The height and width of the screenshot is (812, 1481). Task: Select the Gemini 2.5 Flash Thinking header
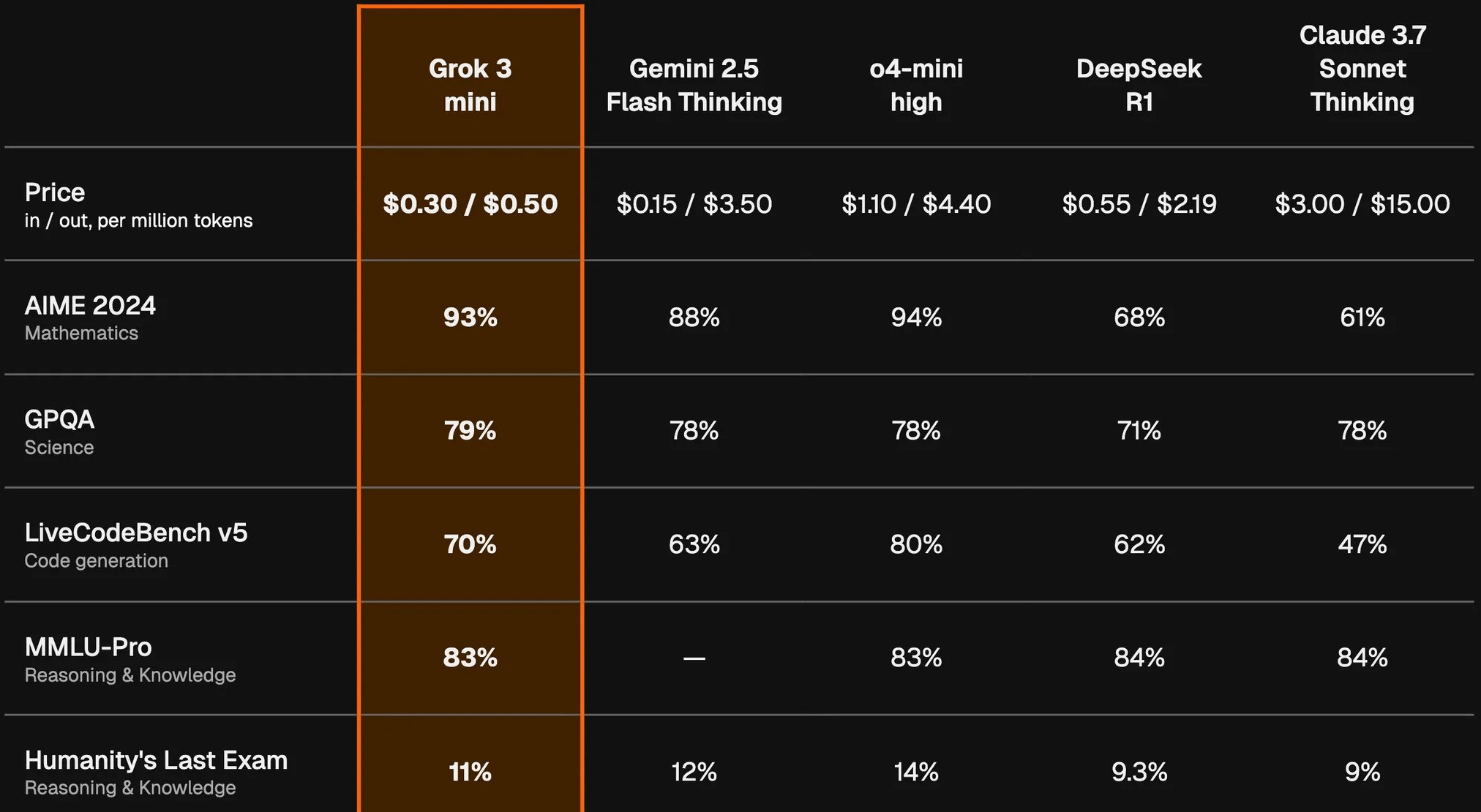(x=694, y=85)
